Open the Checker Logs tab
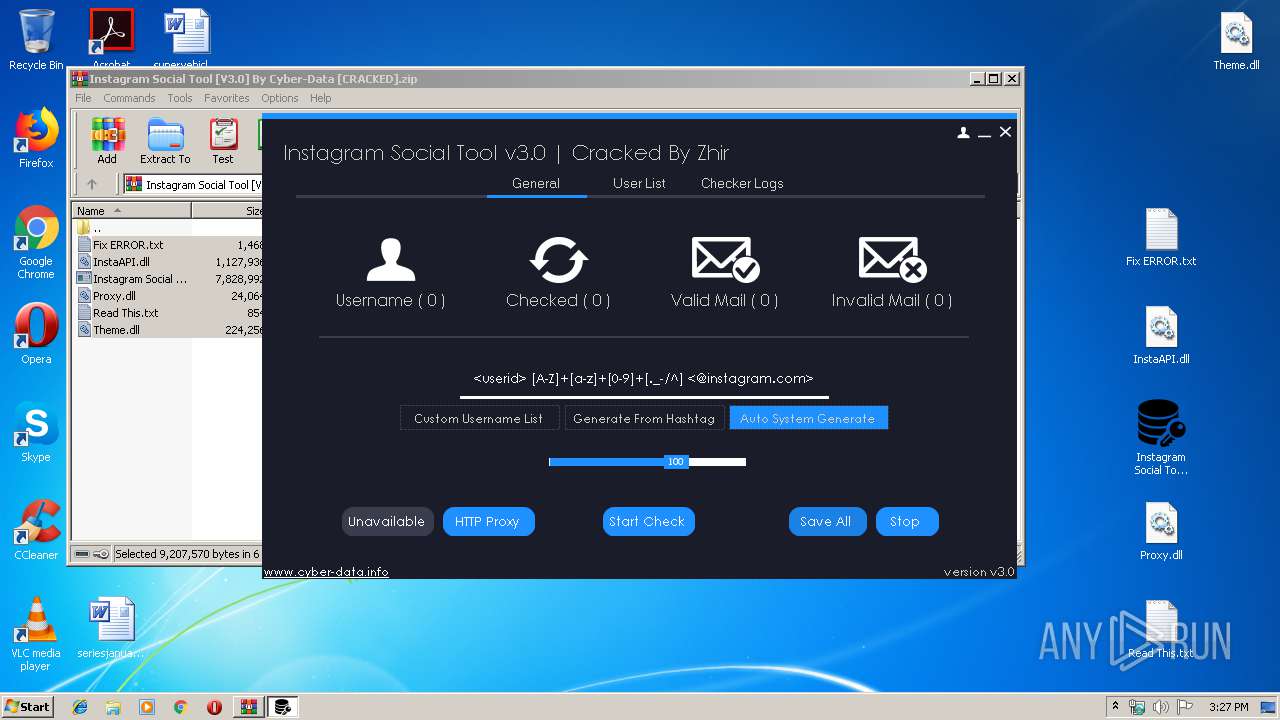This screenshot has height=720, width=1280. [x=742, y=183]
